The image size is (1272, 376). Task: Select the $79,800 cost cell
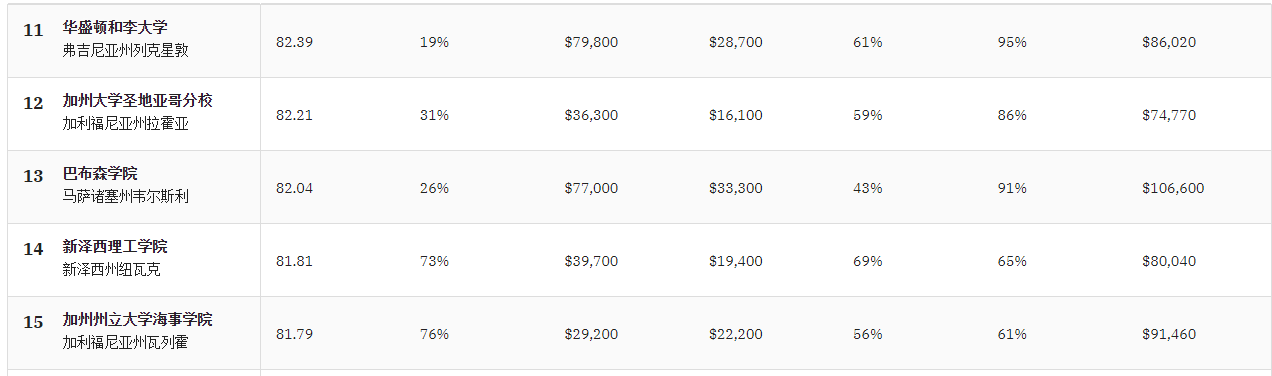coord(591,42)
